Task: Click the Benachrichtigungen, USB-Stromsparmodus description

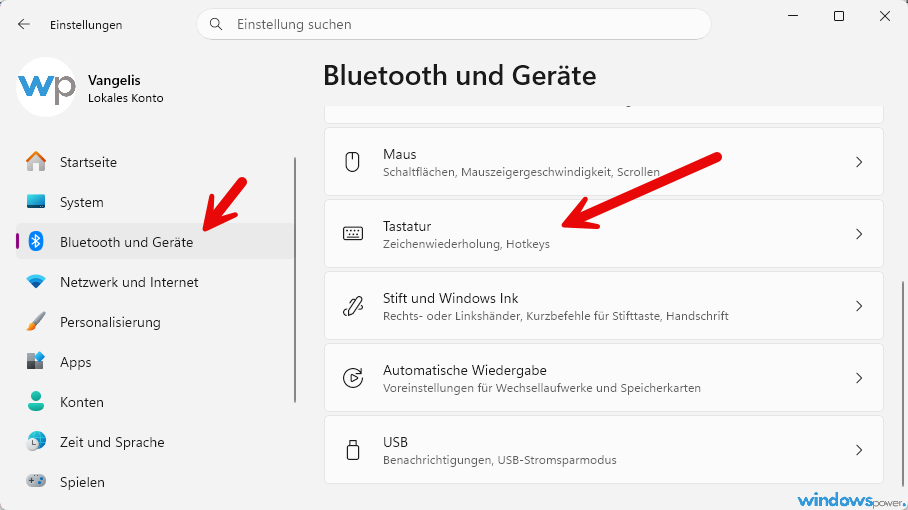Action: (x=500, y=460)
